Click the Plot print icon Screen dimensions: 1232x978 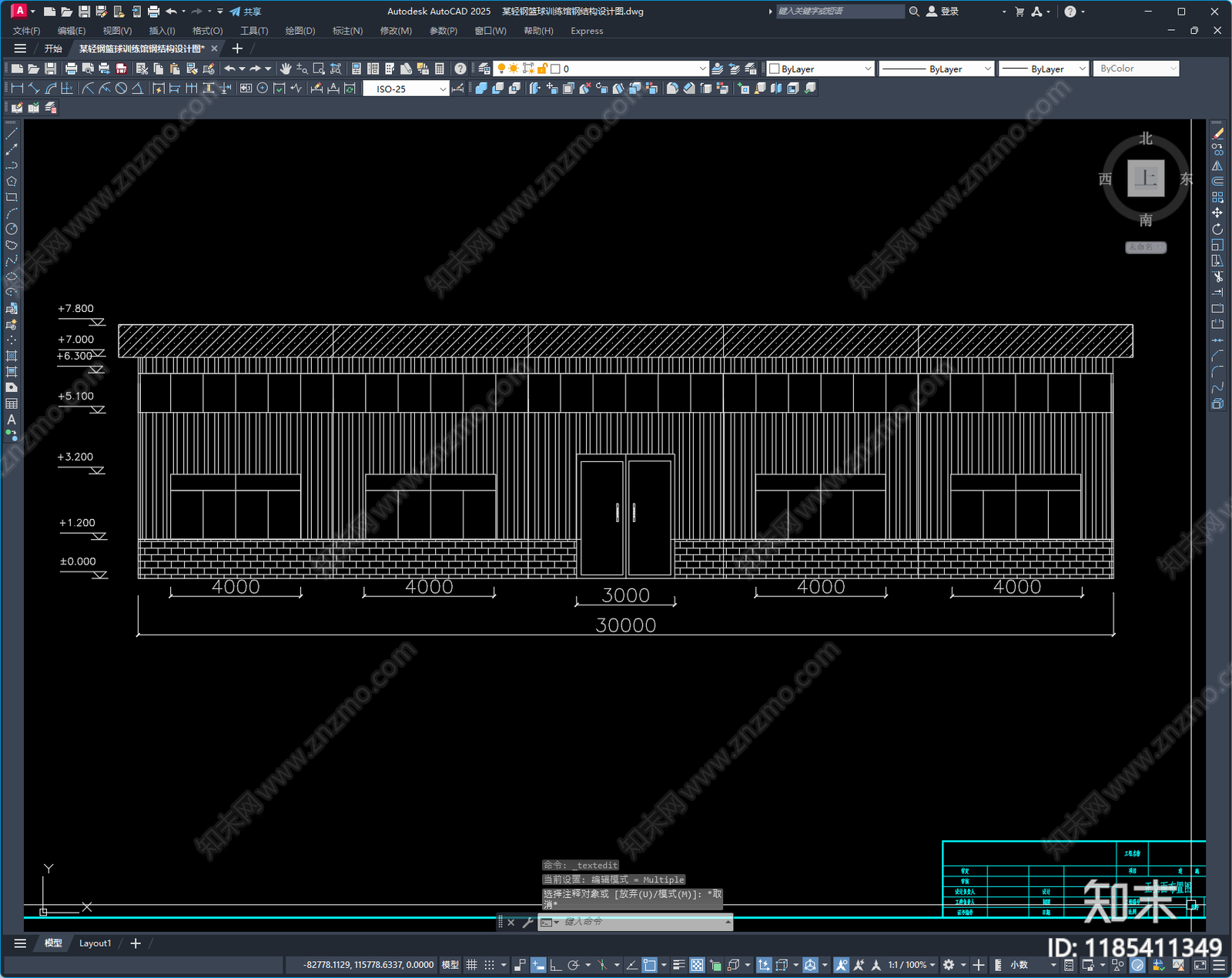(x=71, y=69)
